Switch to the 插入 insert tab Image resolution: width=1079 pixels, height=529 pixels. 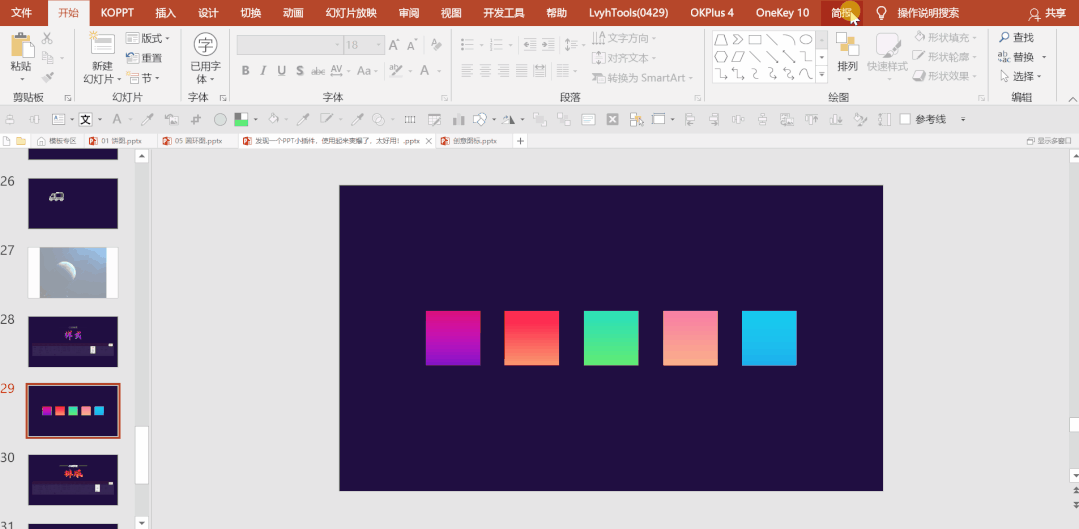pyautogui.click(x=166, y=13)
